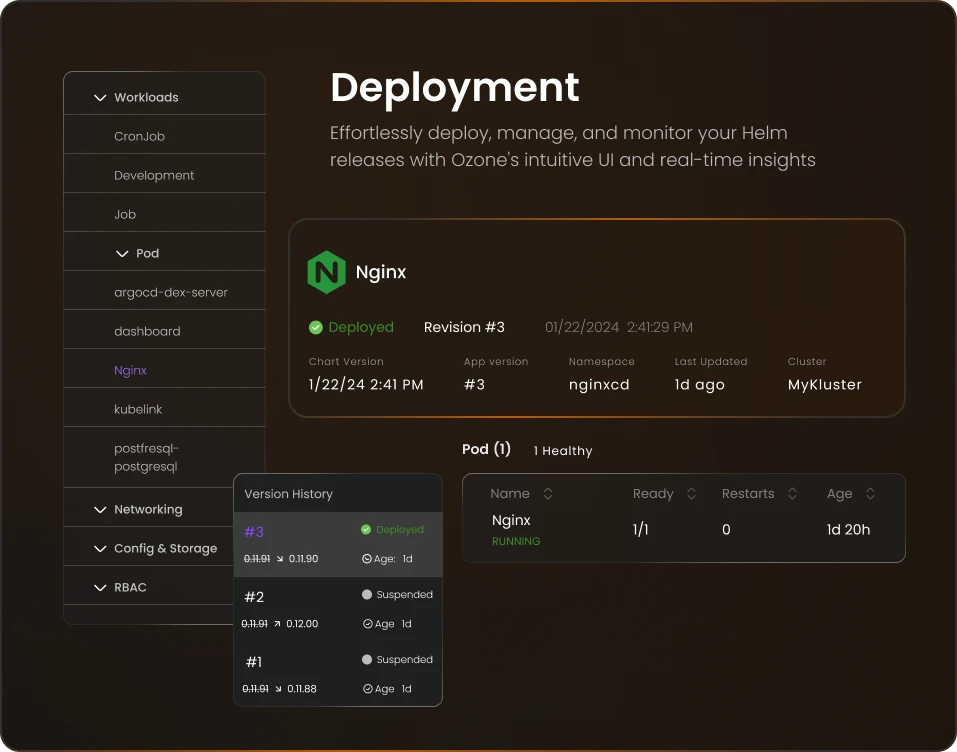The width and height of the screenshot is (957, 752).
Task: Click the Restarts column sort arrows
Action: (792, 494)
